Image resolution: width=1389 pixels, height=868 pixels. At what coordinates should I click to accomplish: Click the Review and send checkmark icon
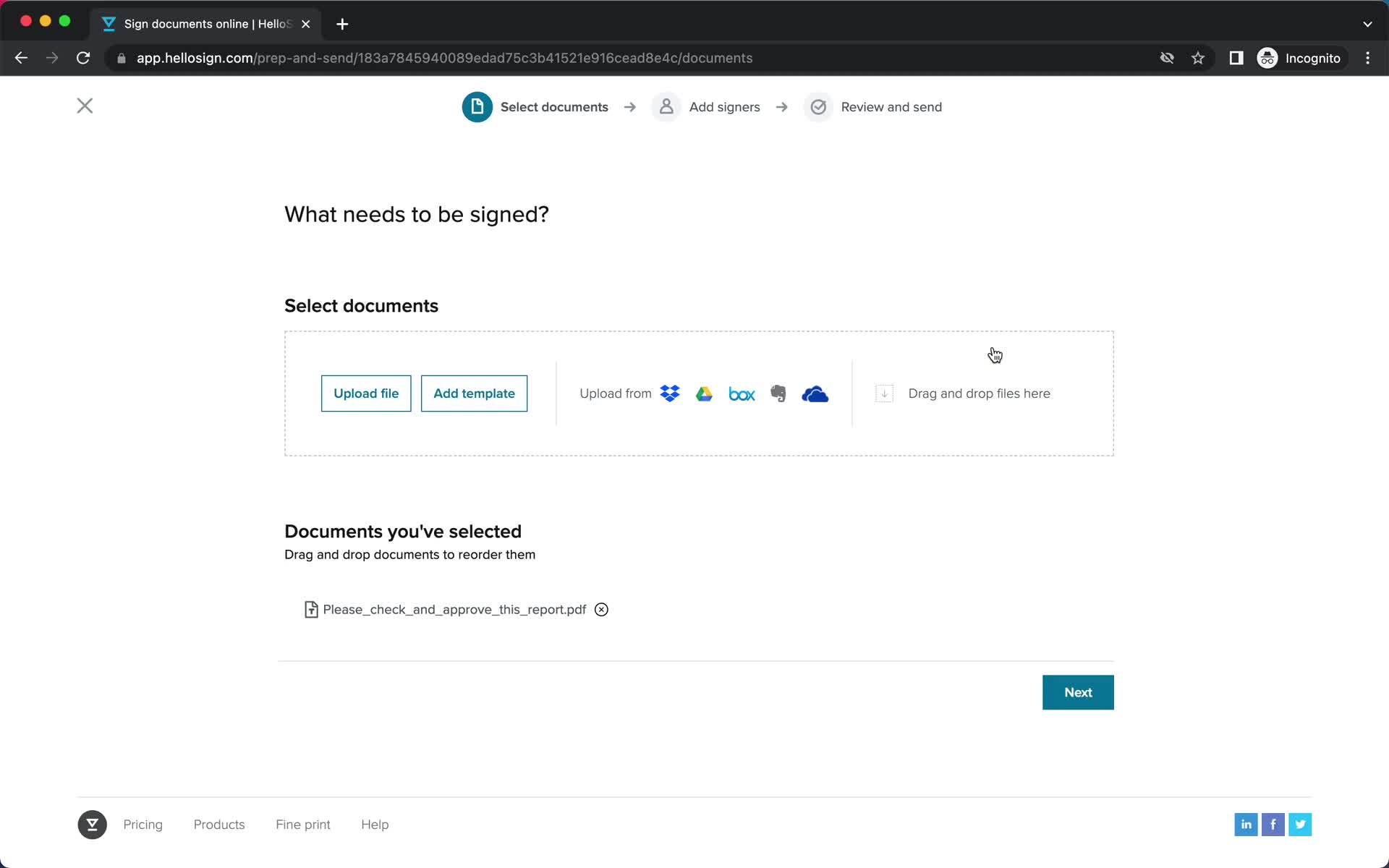point(817,107)
